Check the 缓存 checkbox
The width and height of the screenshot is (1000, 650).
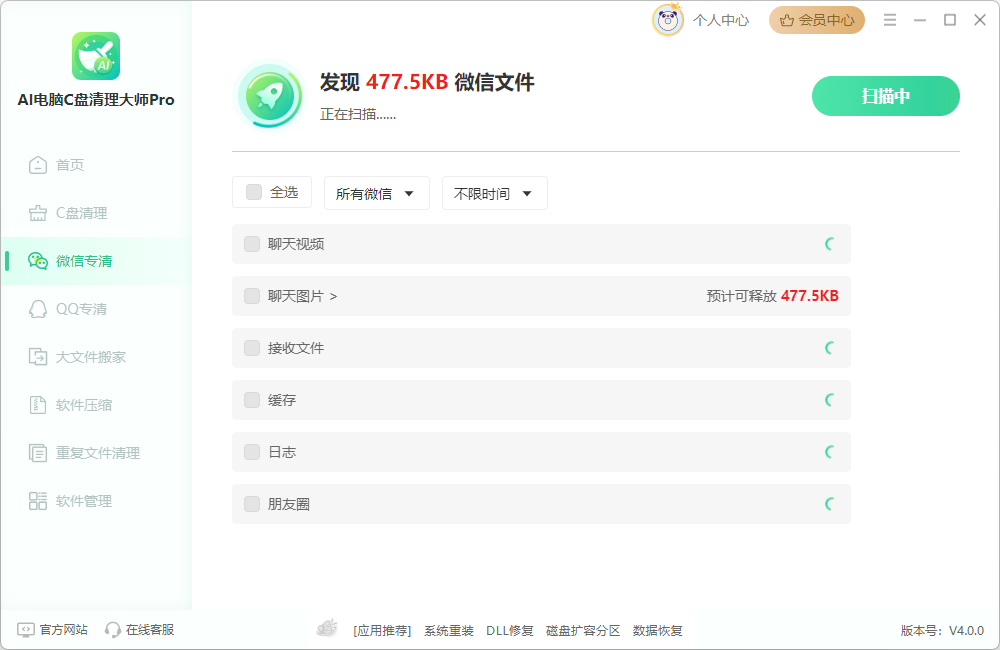252,400
